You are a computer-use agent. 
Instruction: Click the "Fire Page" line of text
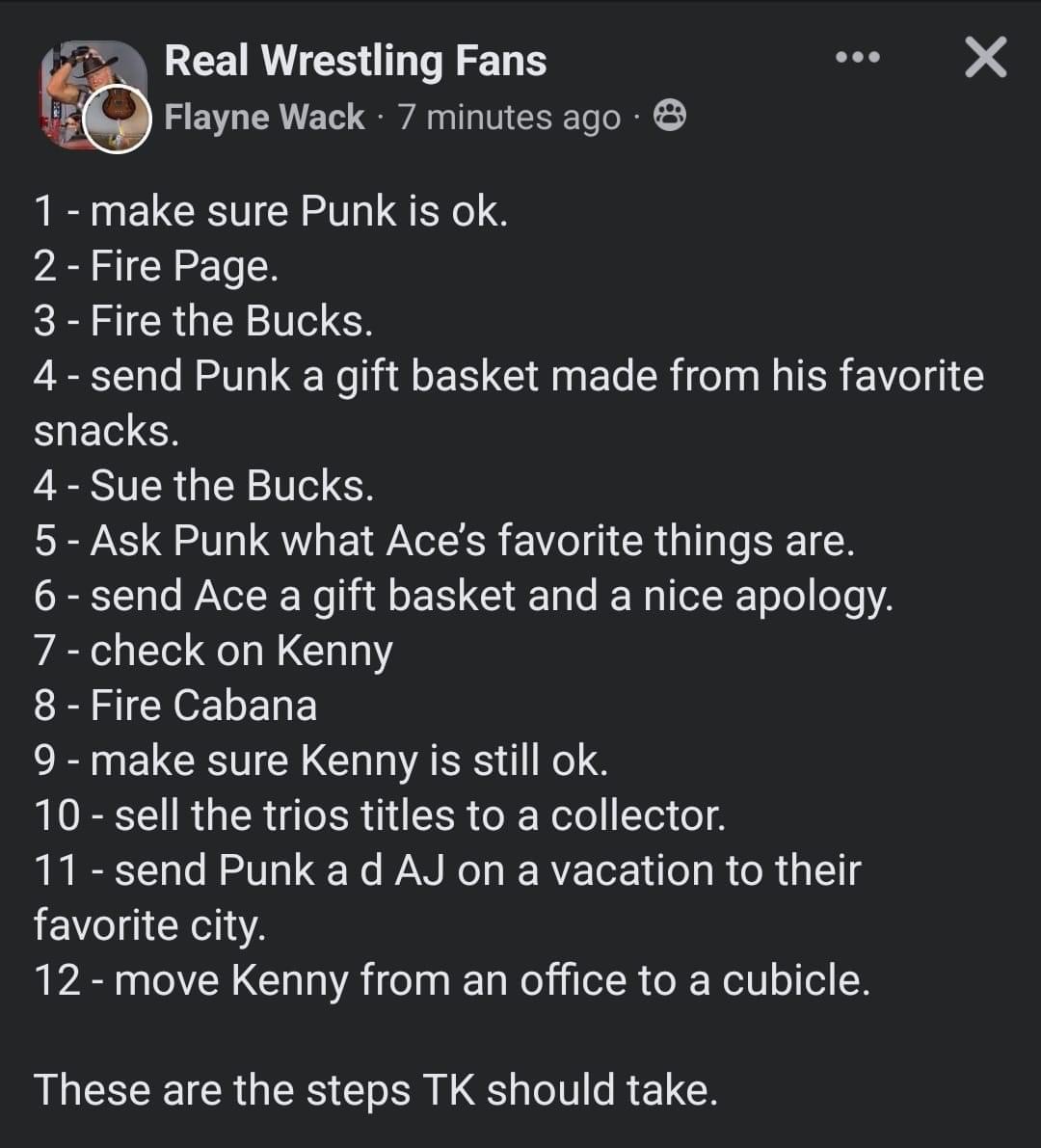click(x=156, y=266)
